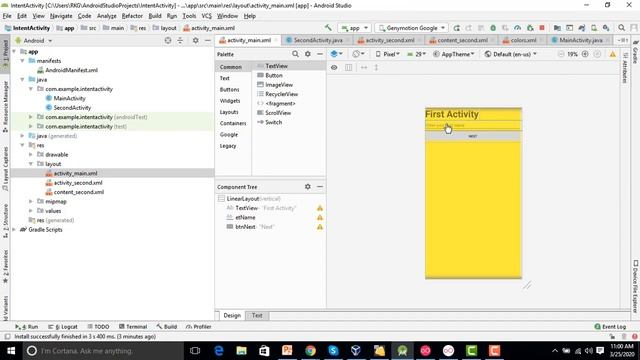Click the zoom out minus icon
The image size is (640, 360).
pyautogui.click(x=561, y=54)
